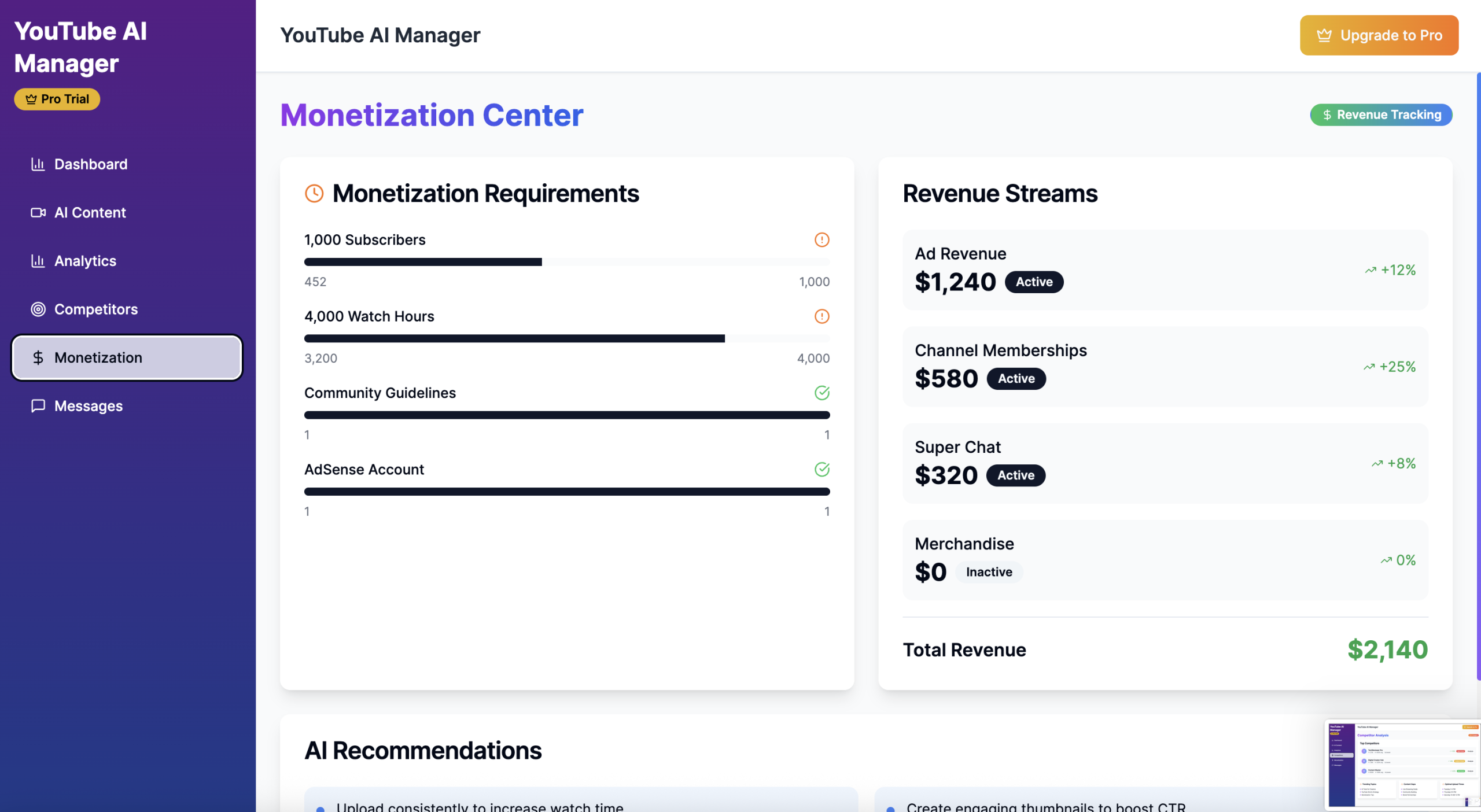Viewport: 1481px width, 812px height.
Task: Click the AI Recommendations heading
Action: [x=423, y=750]
